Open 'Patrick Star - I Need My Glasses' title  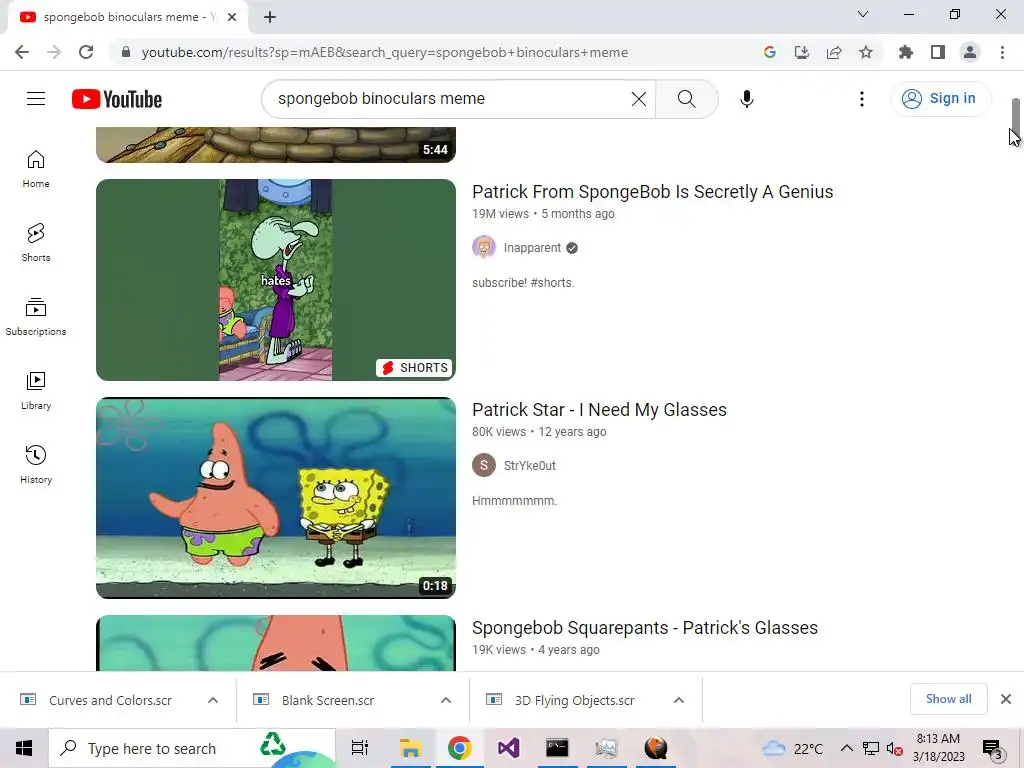point(599,409)
